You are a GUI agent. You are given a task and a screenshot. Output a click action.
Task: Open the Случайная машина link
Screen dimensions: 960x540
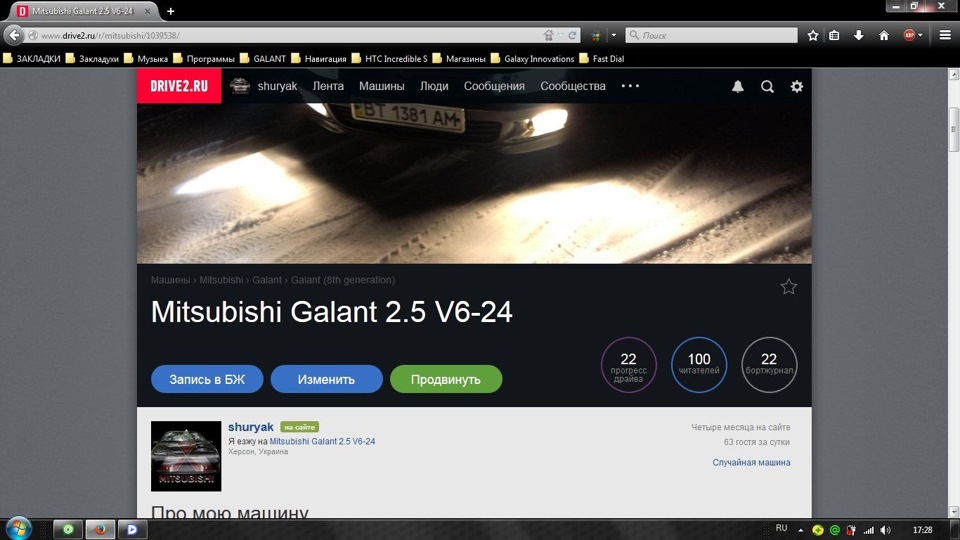(751, 462)
